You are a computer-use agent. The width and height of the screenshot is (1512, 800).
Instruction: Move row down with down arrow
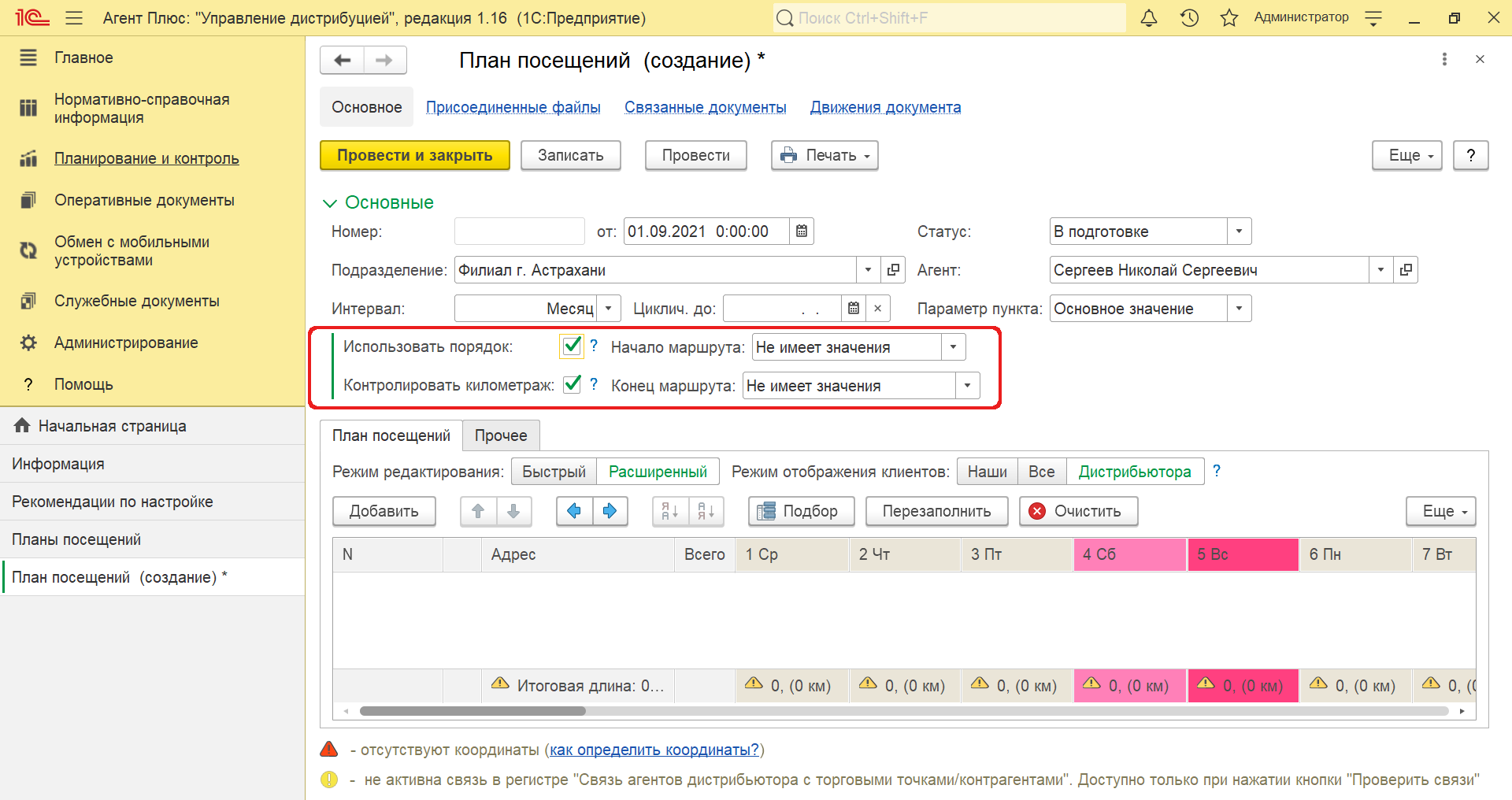[513, 511]
